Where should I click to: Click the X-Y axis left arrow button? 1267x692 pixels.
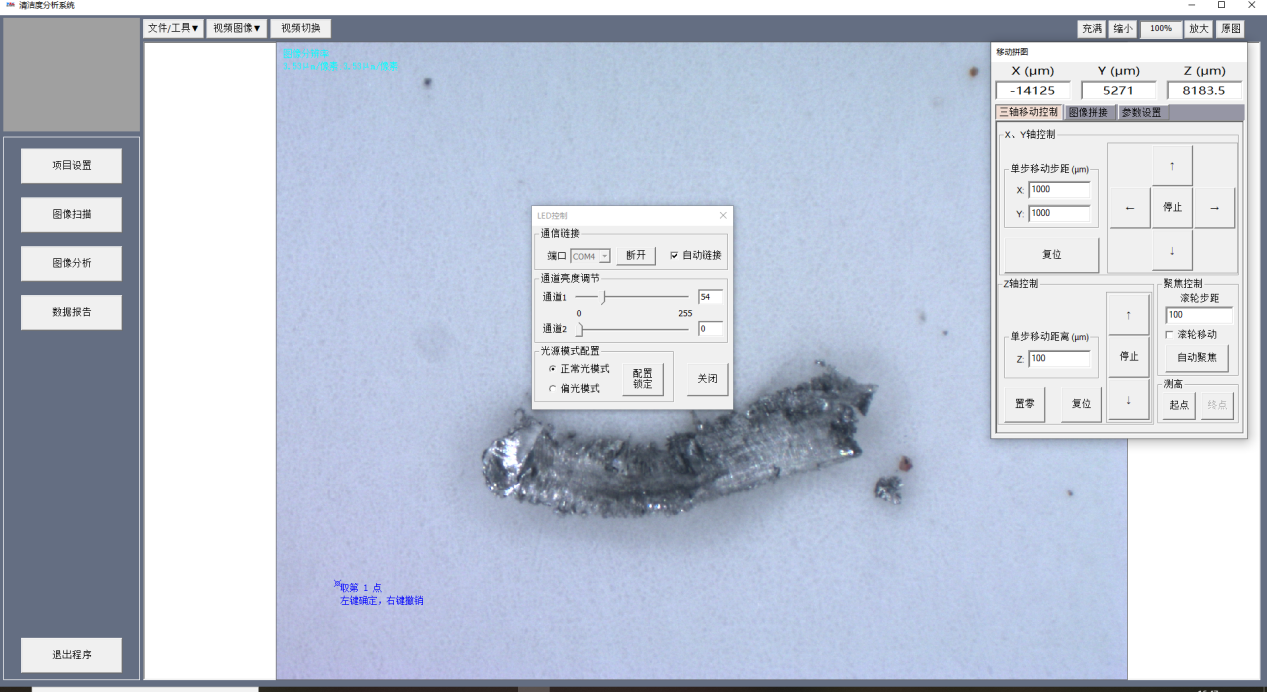pos(1130,208)
